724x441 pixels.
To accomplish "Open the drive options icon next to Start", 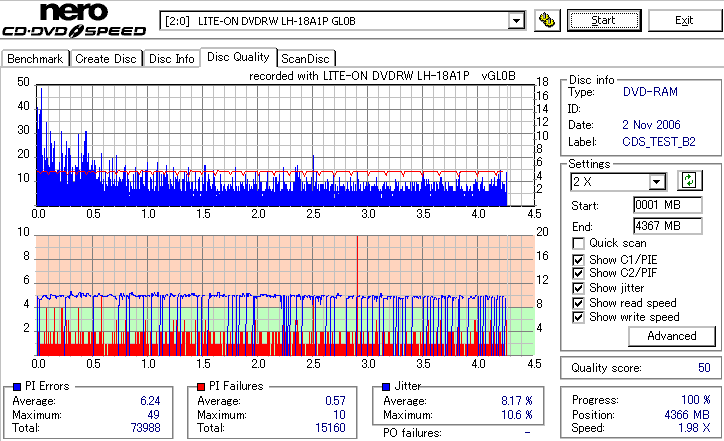I will tap(547, 21).
